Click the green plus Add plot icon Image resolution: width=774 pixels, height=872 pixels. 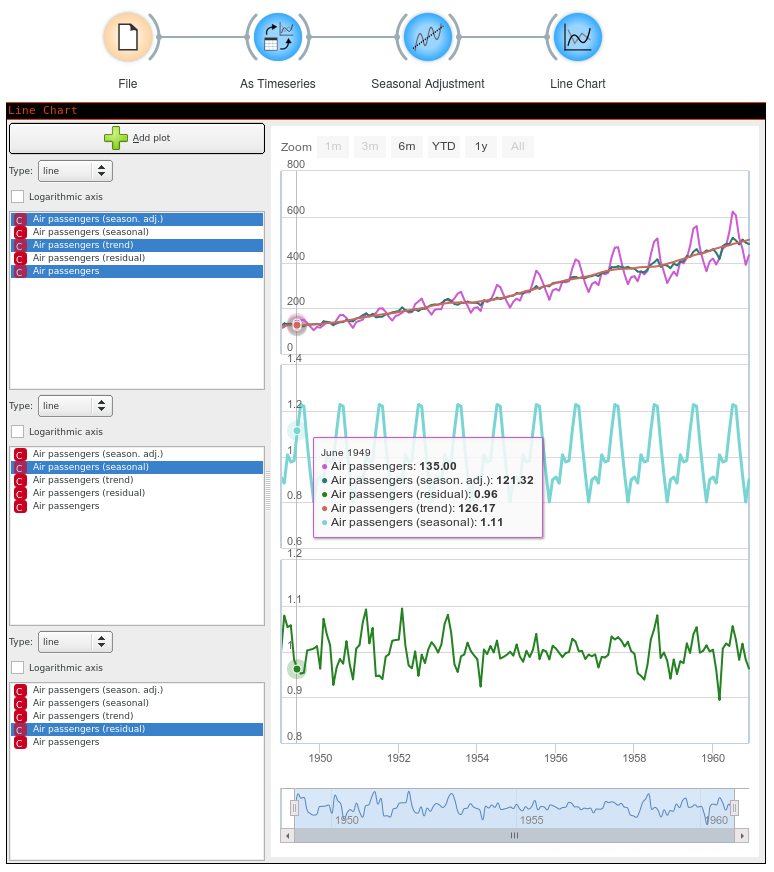click(x=116, y=138)
